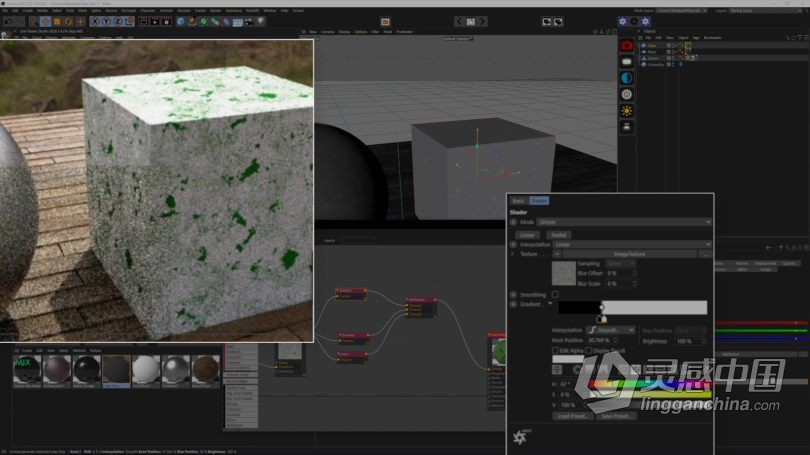810x455 pixels.
Task: Open the Mode dropdown set to Simple
Action: 624,222
